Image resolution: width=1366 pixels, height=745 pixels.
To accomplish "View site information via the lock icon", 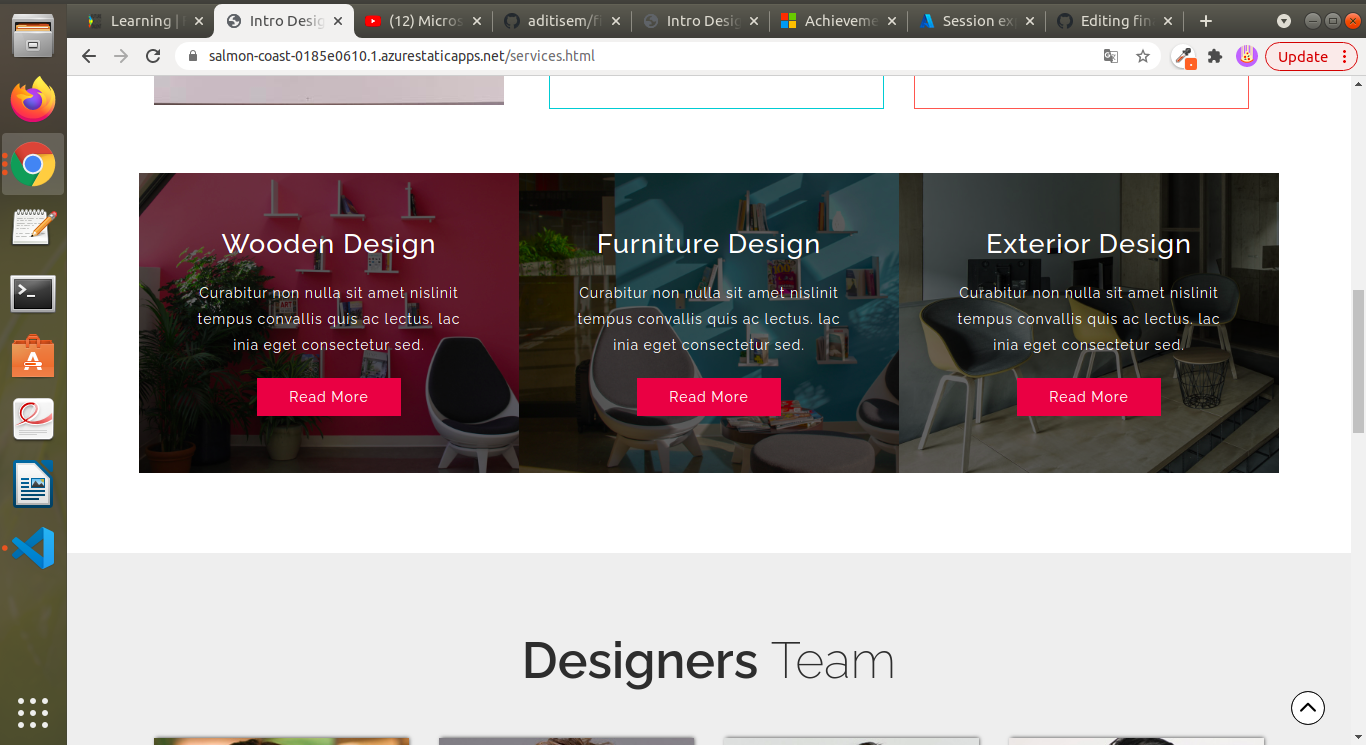I will 194,56.
